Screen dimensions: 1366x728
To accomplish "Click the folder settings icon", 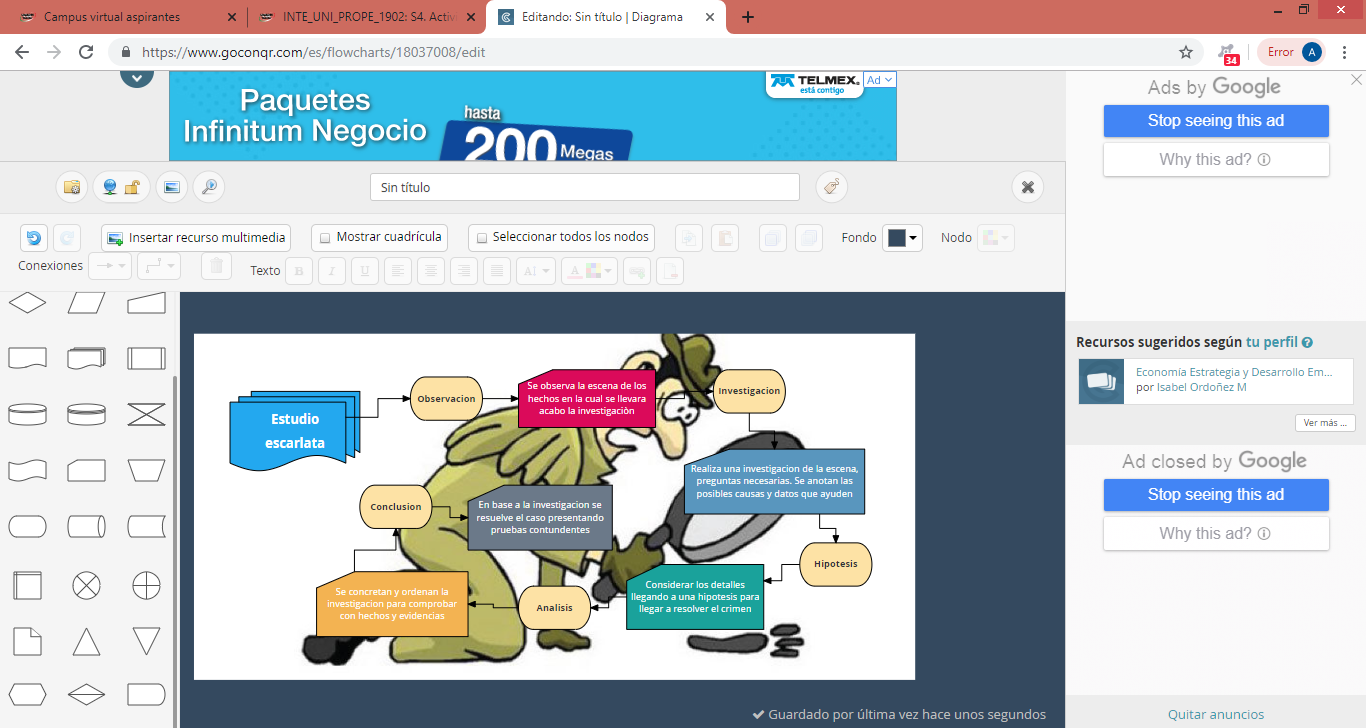I will click(x=72, y=187).
